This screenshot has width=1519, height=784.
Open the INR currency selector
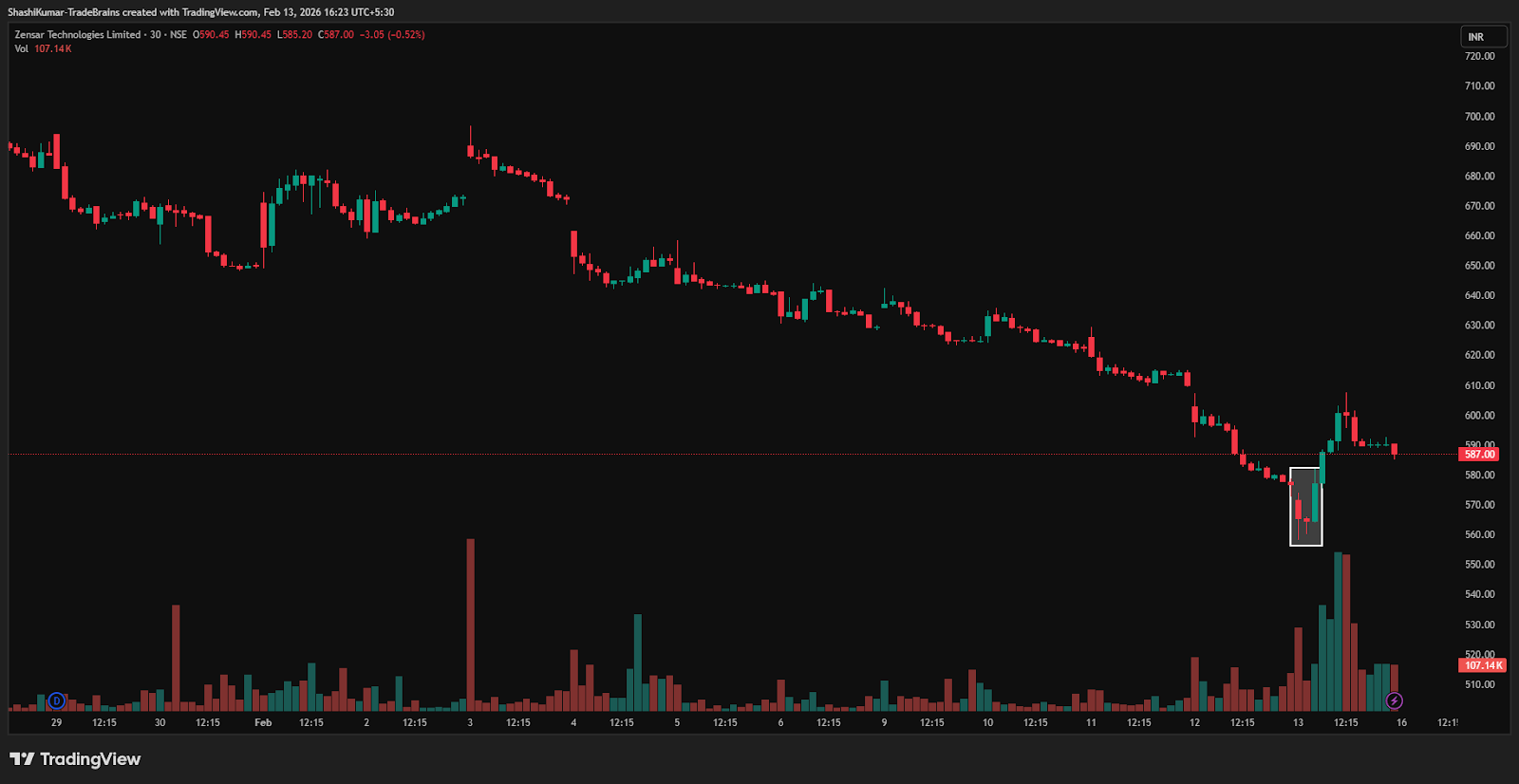coord(1483,37)
